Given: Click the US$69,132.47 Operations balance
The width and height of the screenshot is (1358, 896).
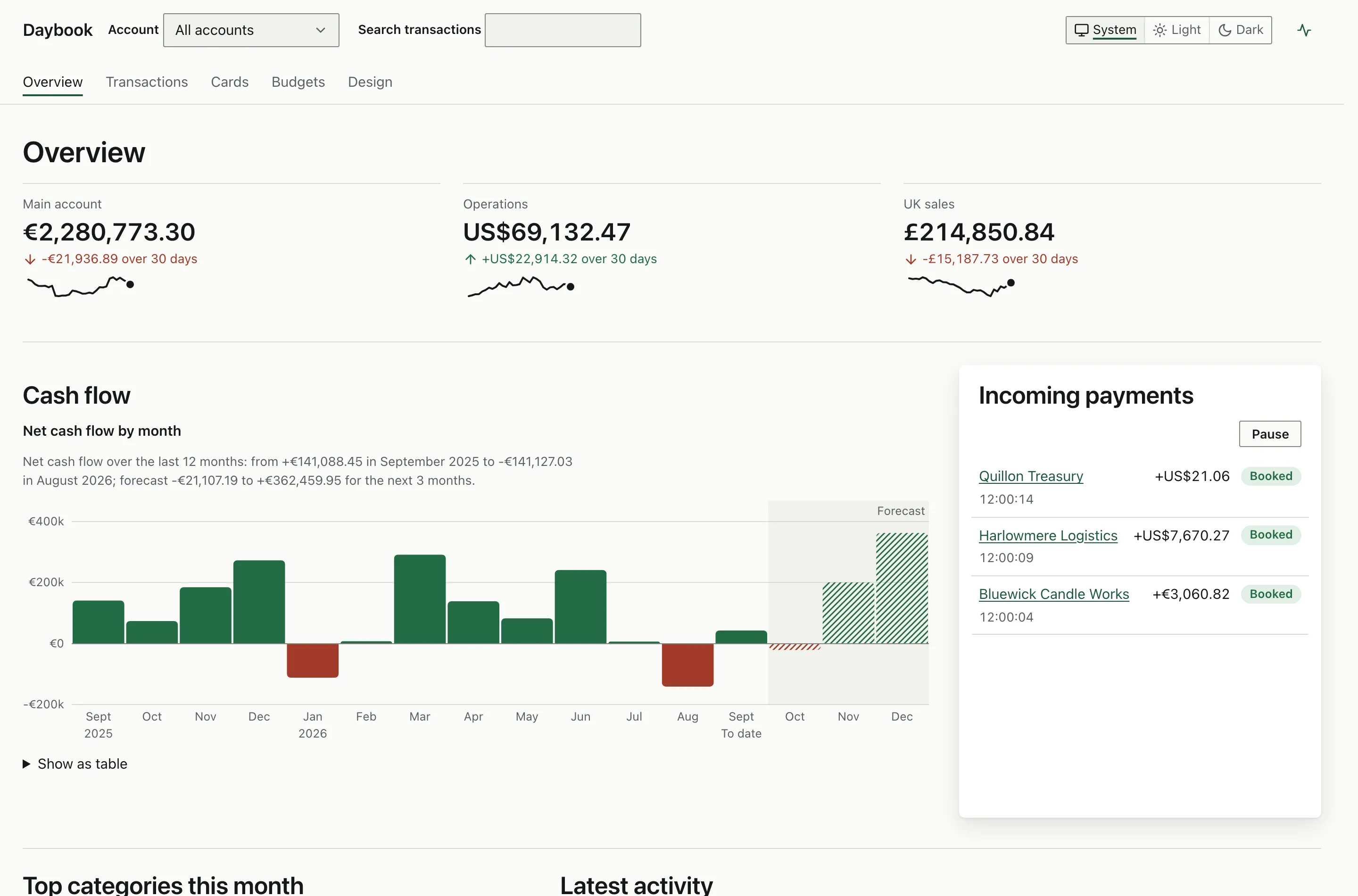Looking at the screenshot, I should tap(547, 232).
